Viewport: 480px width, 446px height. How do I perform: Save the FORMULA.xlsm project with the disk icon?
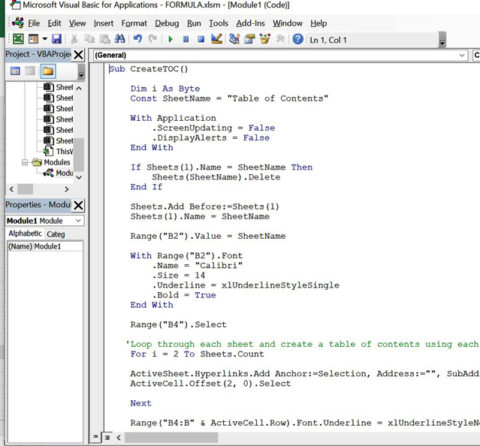tap(57, 39)
